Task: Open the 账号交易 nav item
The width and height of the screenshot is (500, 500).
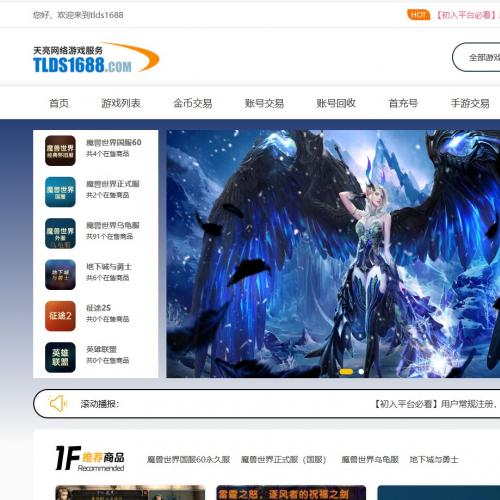Action: point(264,103)
